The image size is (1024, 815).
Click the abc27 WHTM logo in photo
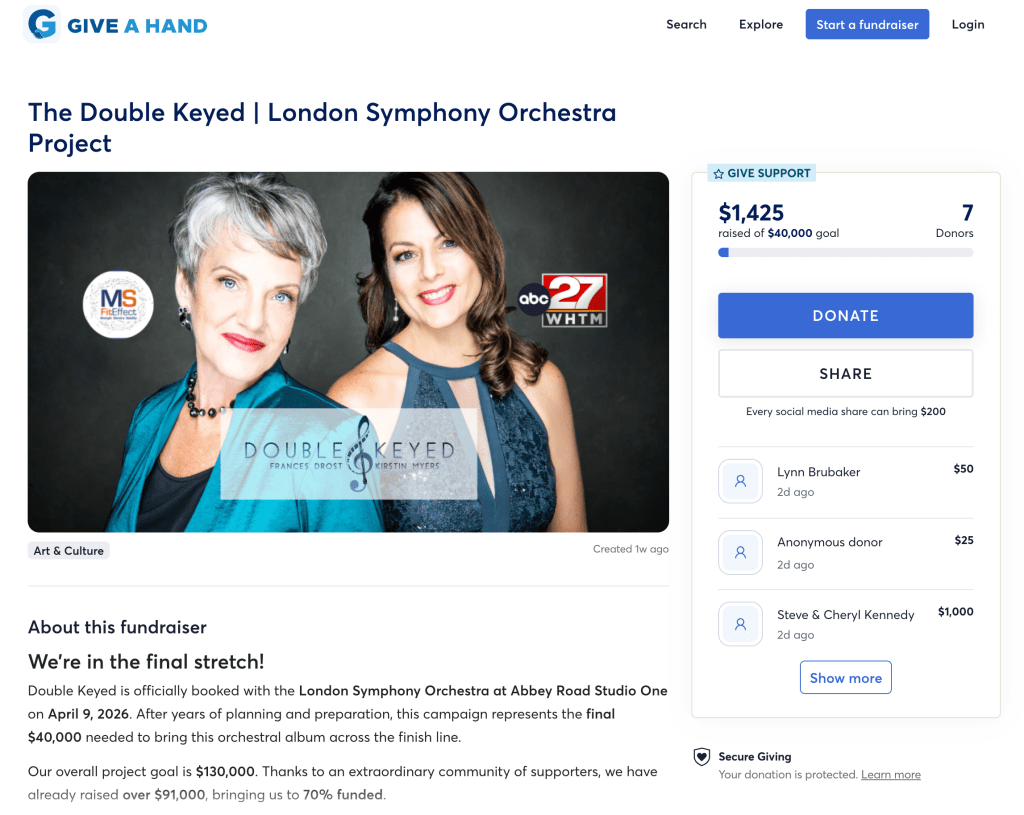[x=563, y=300]
